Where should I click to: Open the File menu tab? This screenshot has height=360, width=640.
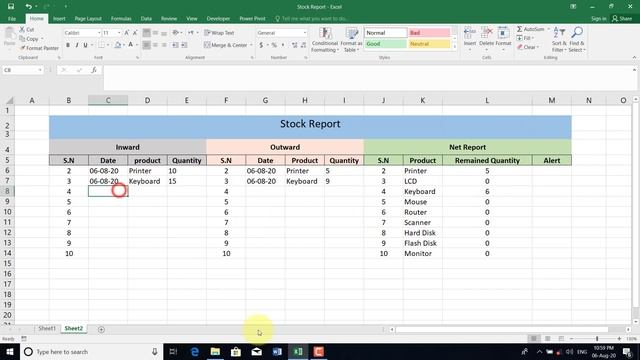pyautogui.click(x=12, y=19)
